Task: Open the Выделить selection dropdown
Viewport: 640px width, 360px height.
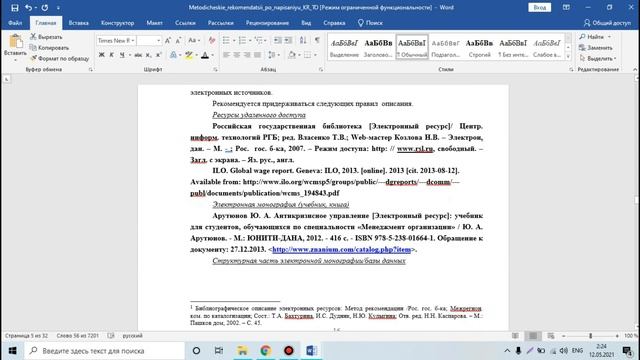Action: pos(598,59)
